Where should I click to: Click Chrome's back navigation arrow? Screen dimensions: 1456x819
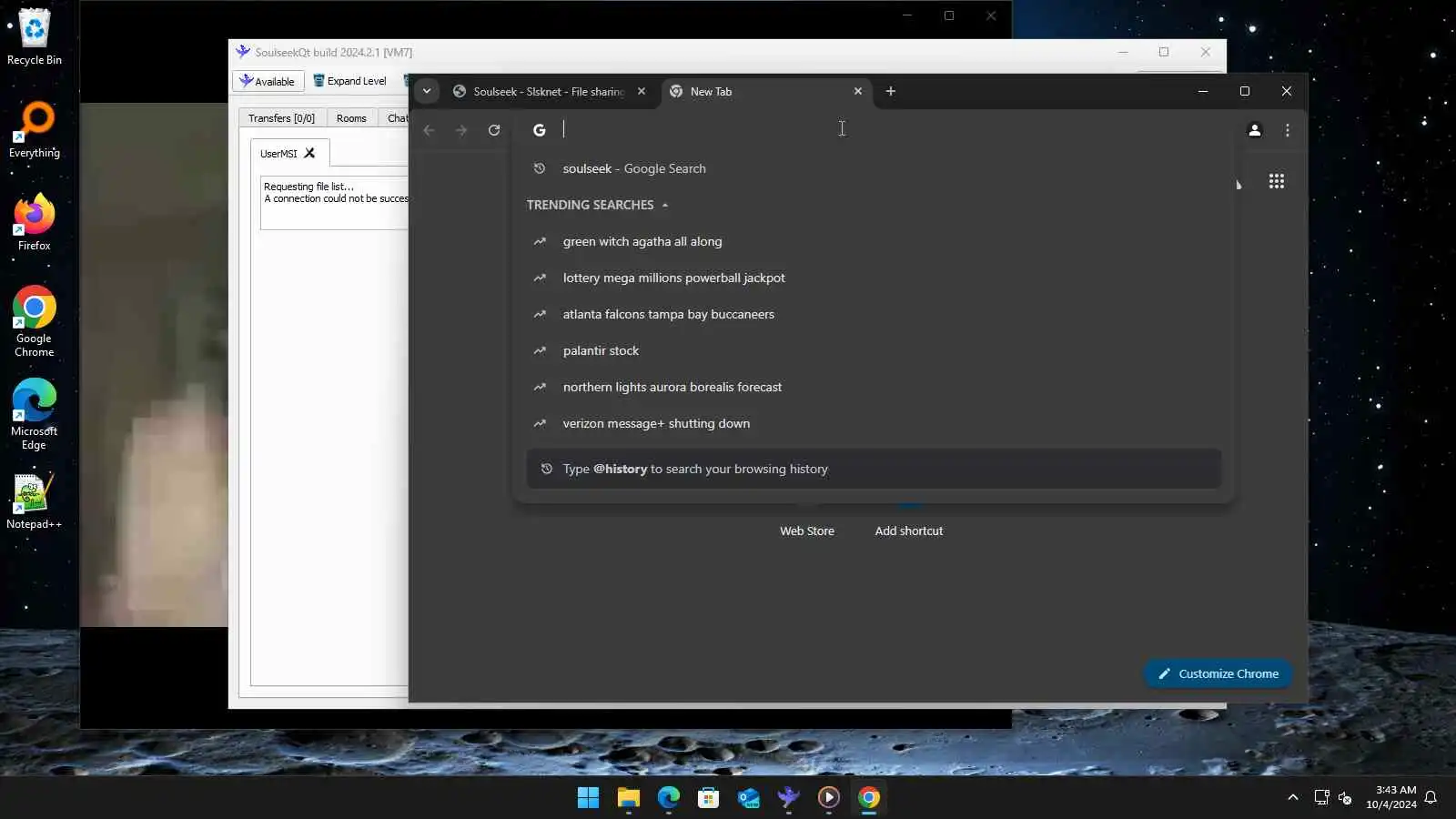[x=429, y=130]
